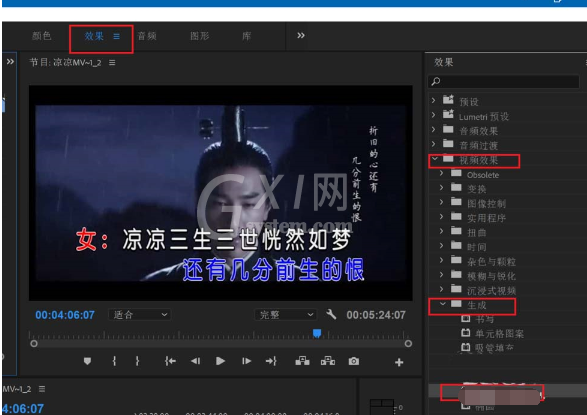Click left handle of monitor zoom bar
The width and height of the screenshot is (587, 415).
pyautogui.click(x=34, y=344)
